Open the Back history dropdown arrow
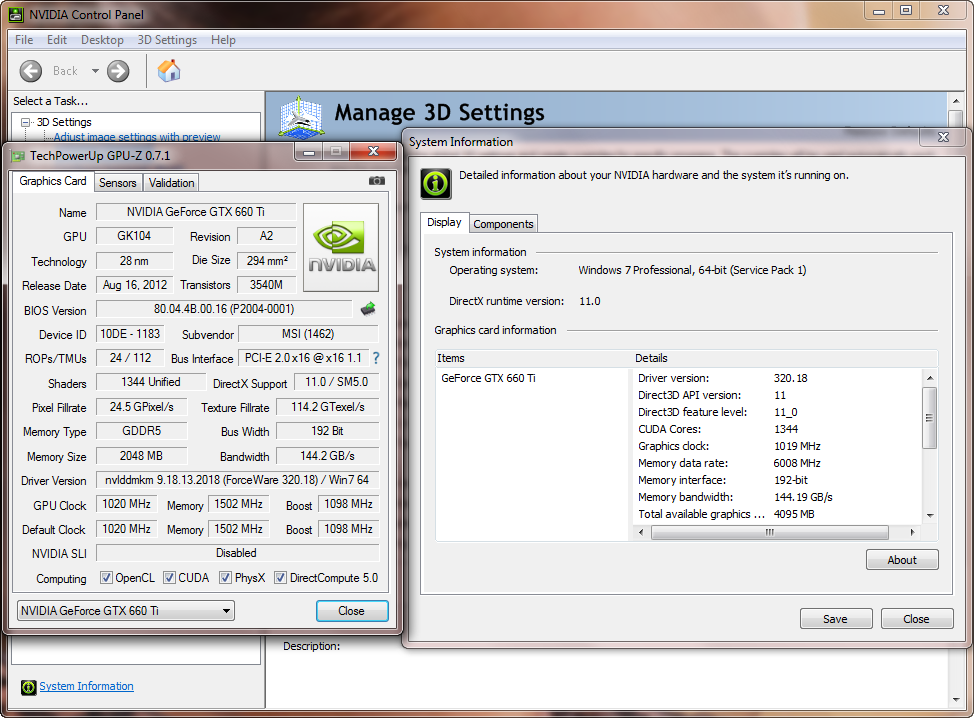This screenshot has height=718, width=974. point(96,71)
